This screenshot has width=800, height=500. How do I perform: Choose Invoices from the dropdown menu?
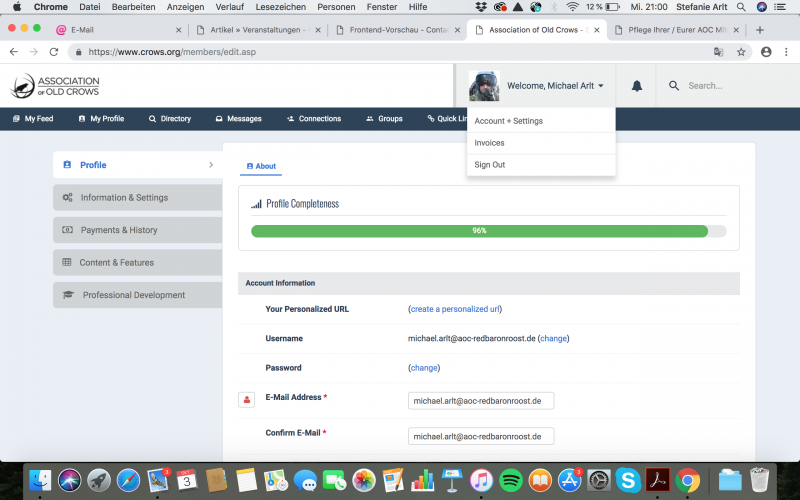[x=541, y=143]
